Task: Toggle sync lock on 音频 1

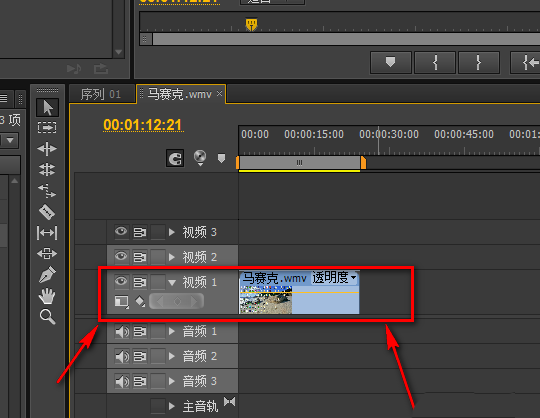Action: coord(140,332)
